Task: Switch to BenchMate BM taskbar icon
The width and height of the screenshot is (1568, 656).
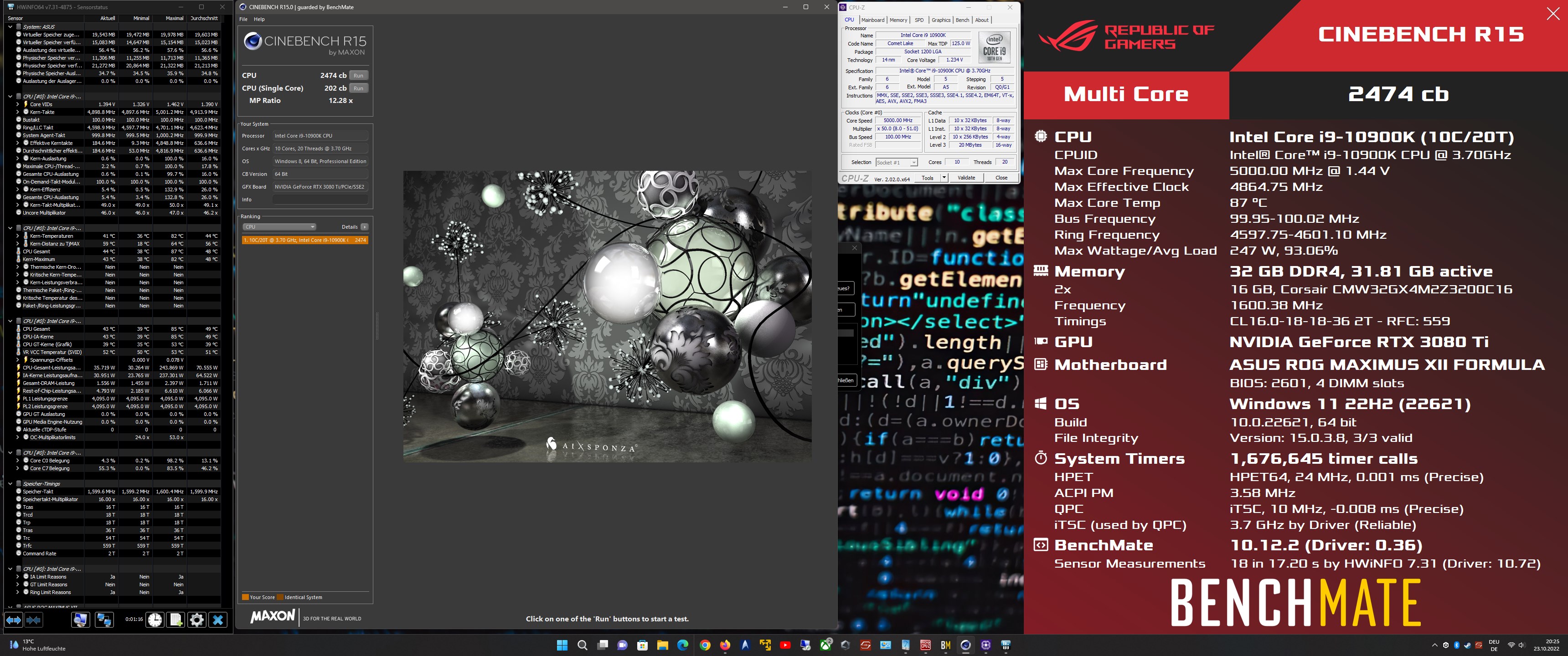Action: pos(945,645)
